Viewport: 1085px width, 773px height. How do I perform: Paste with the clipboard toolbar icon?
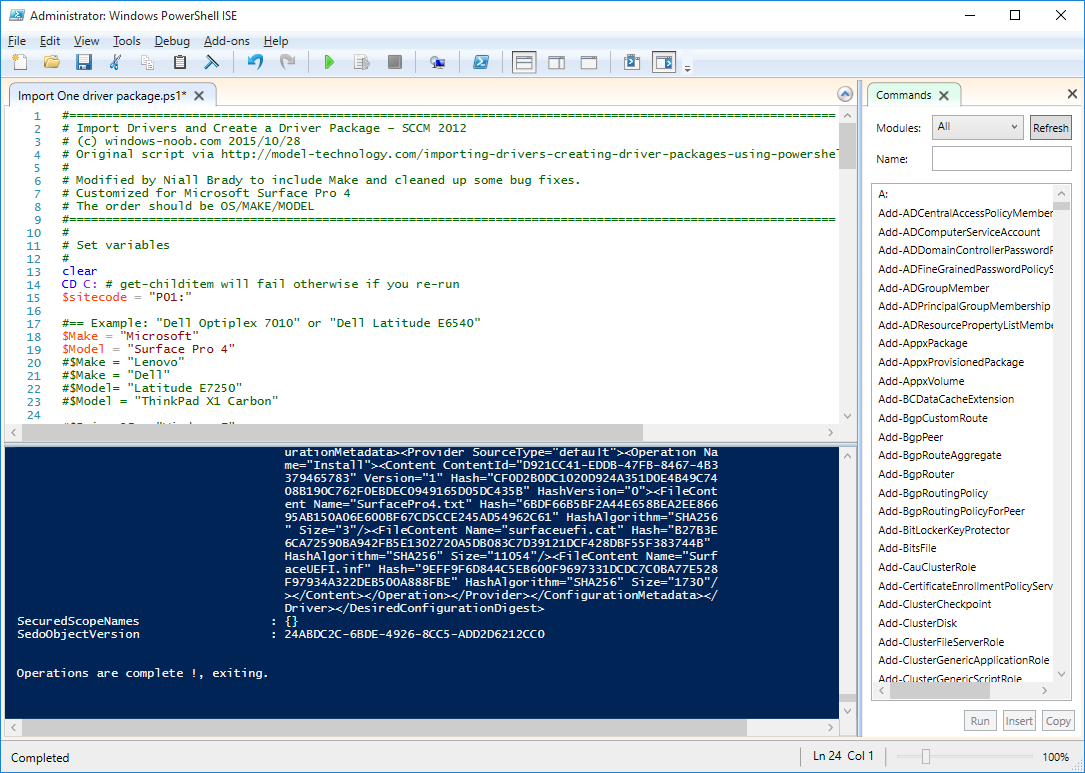click(x=180, y=62)
